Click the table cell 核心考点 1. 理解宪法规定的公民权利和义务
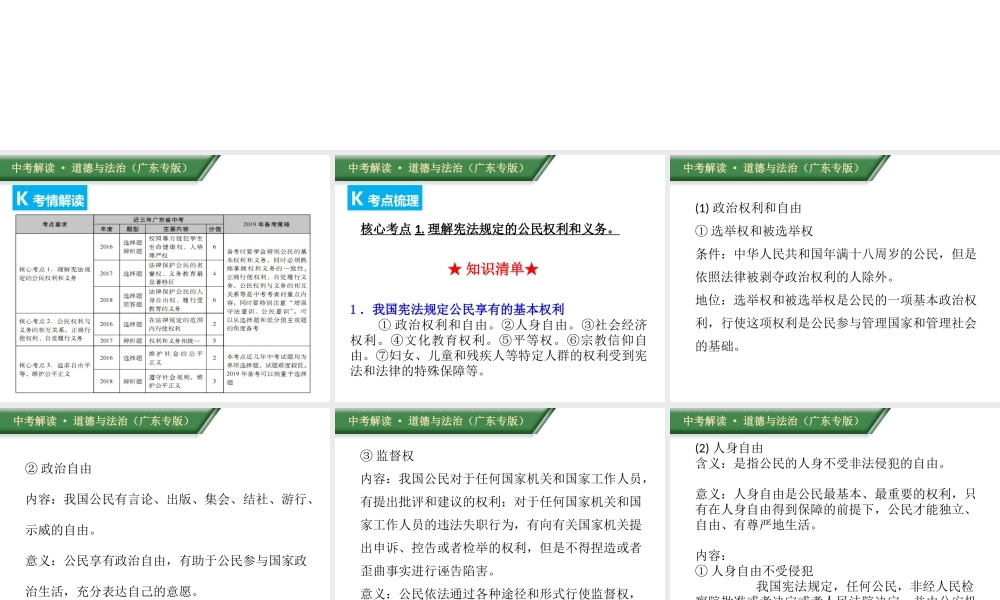The width and height of the screenshot is (1000, 600). pyautogui.click(x=54, y=274)
